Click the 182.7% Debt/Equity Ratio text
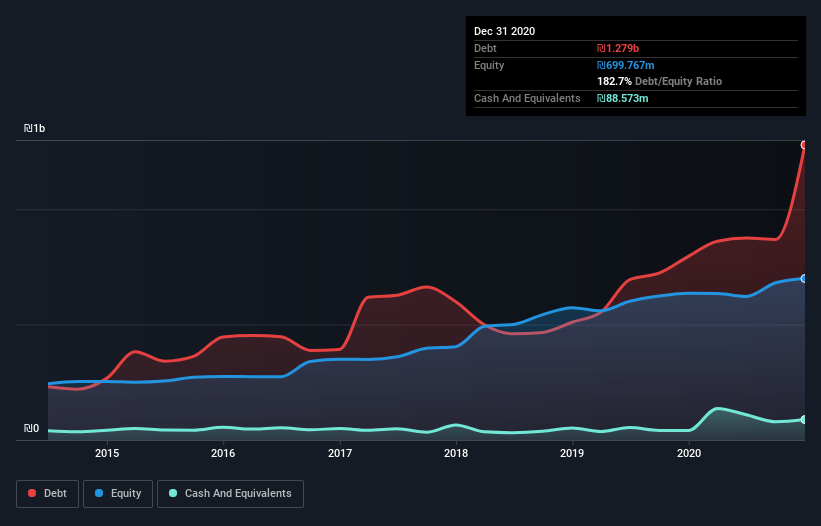 659,81
